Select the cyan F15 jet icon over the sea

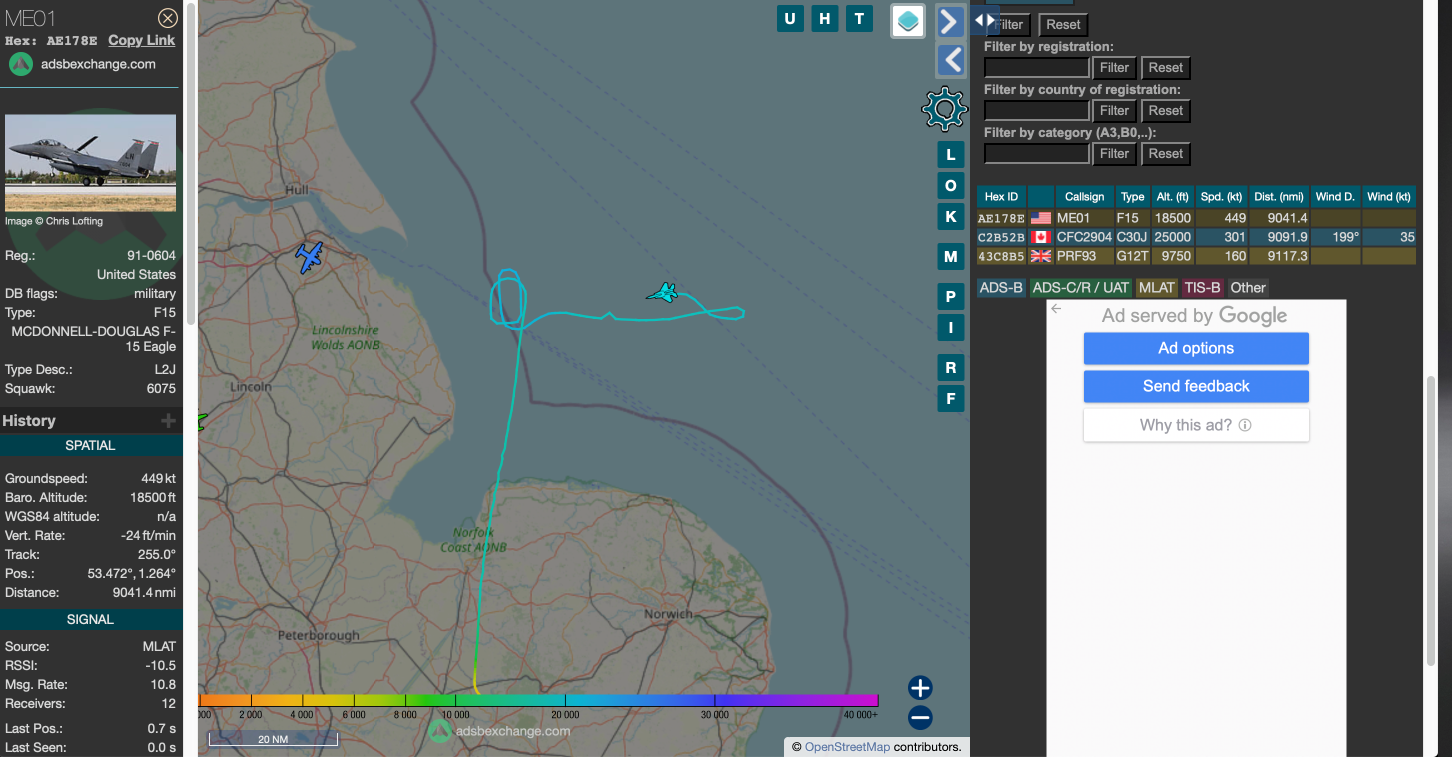pyautogui.click(x=662, y=293)
